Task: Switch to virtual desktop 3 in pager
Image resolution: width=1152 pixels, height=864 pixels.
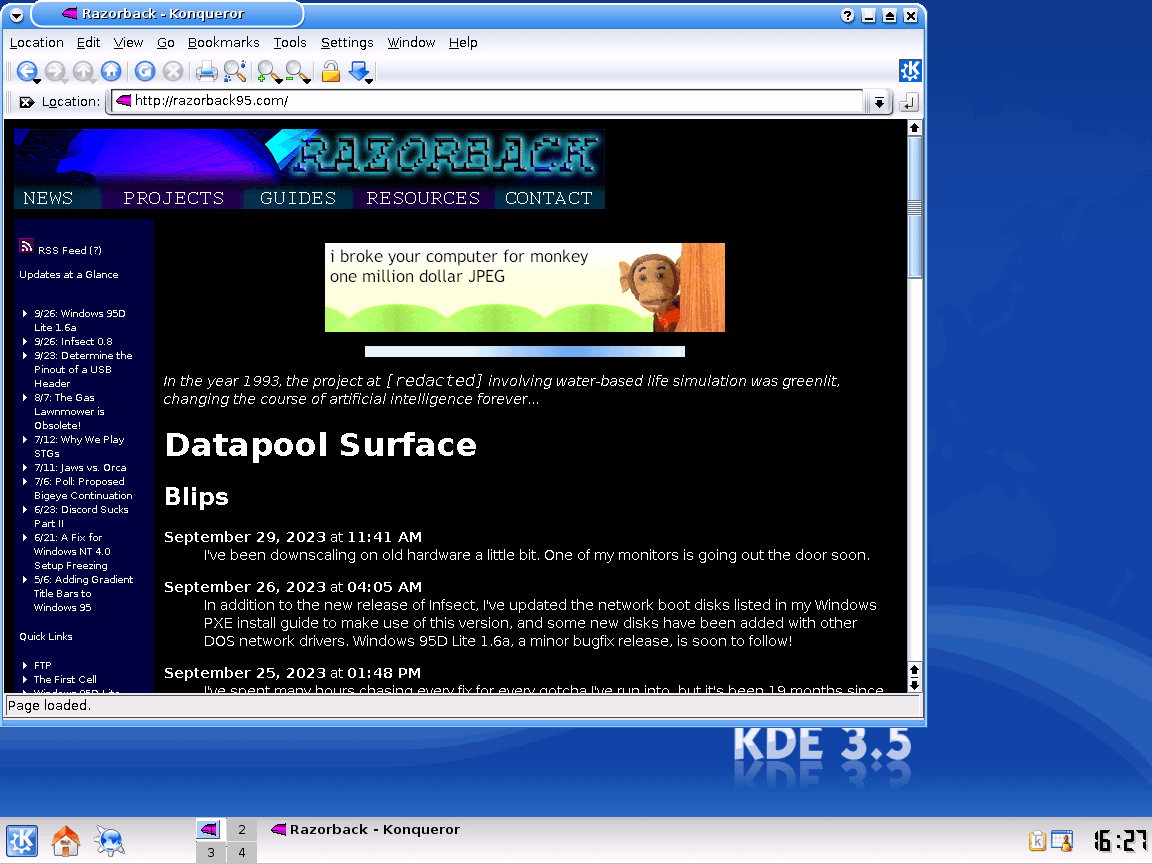Action: [x=211, y=852]
